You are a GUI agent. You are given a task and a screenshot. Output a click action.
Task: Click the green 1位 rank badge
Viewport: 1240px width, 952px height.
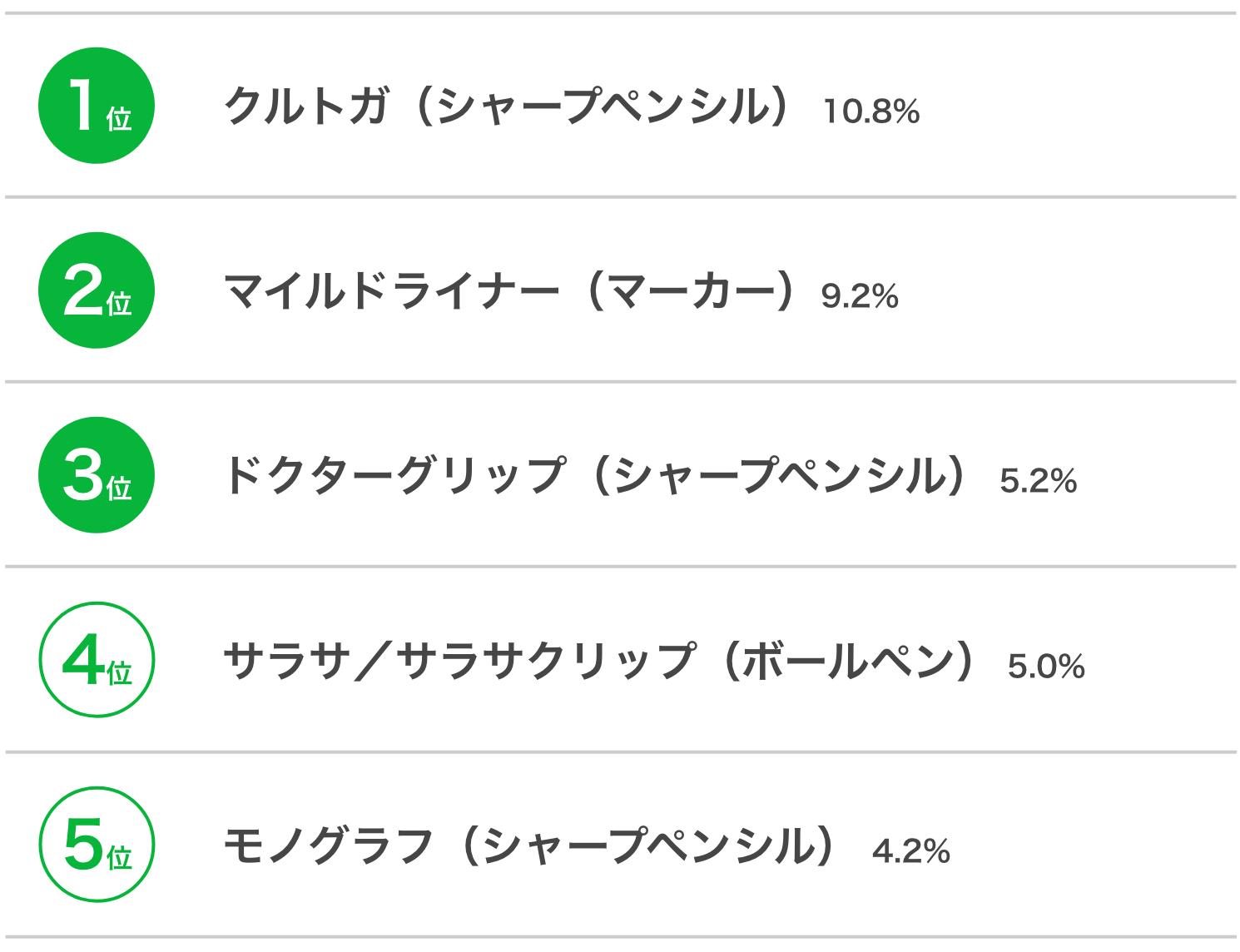pyautogui.click(x=97, y=106)
